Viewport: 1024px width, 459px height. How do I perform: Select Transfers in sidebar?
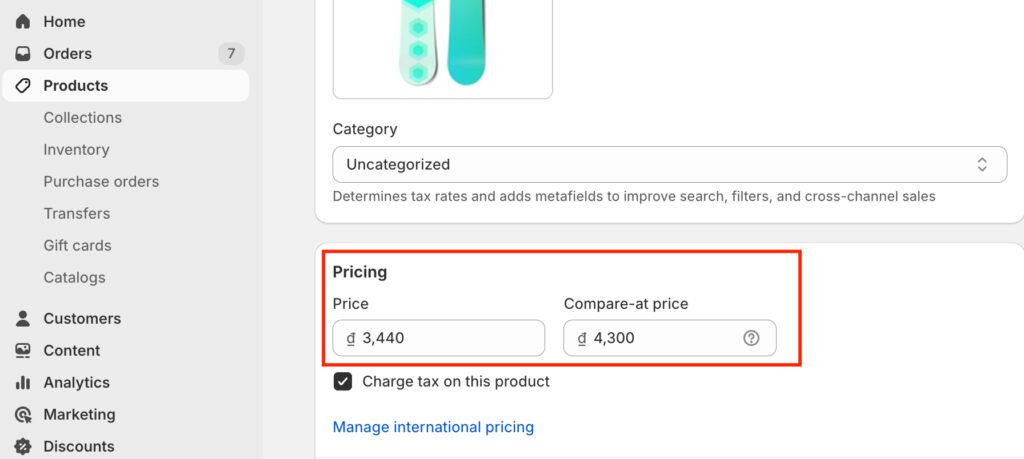pyautogui.click(x=77, y=214)
